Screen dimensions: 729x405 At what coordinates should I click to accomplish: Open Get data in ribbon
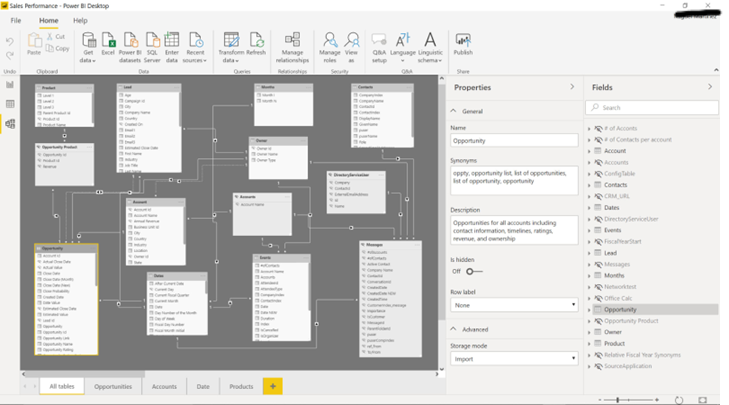click(88, 47)
